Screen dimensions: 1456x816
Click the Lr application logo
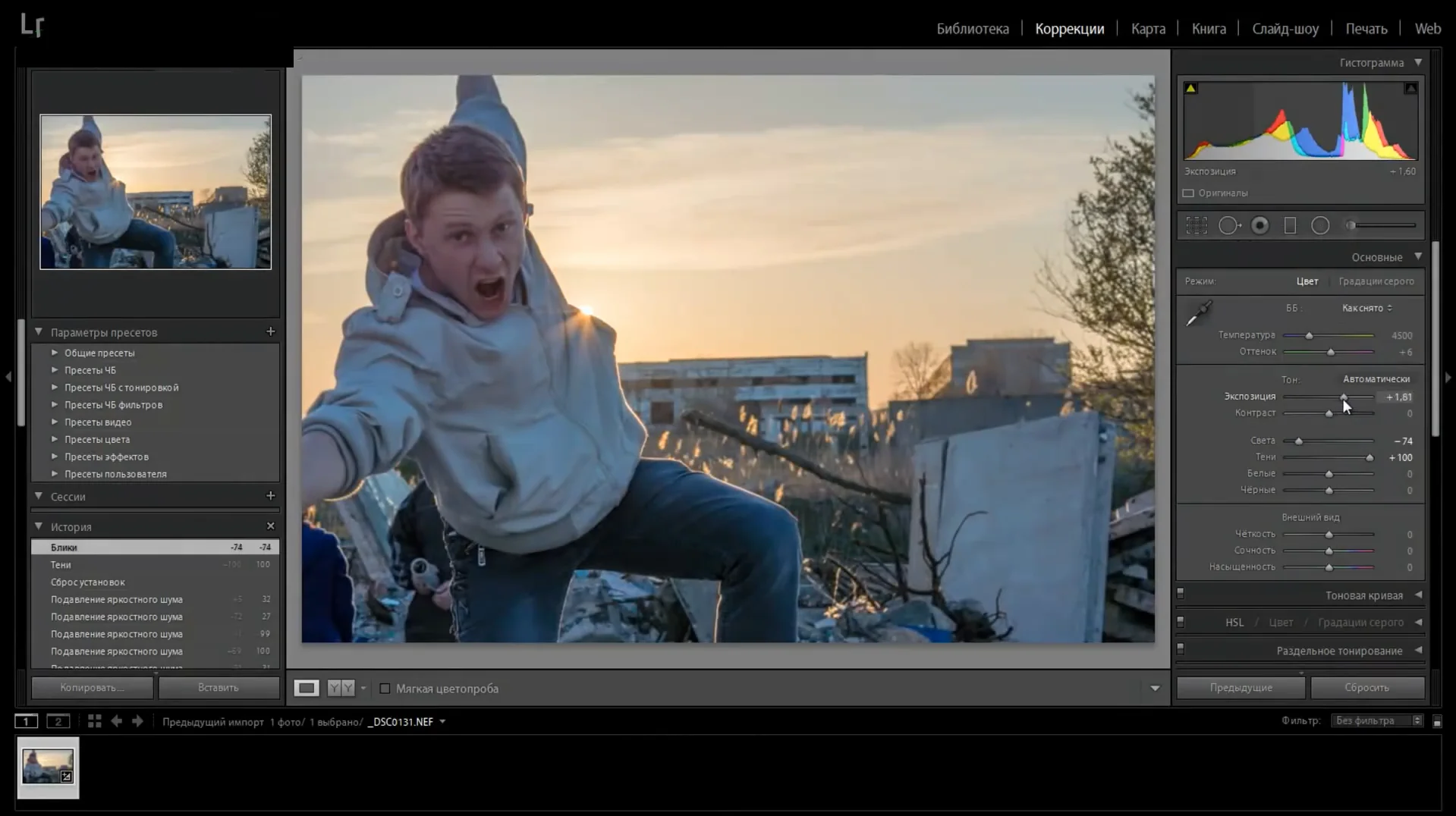point(31,25)
